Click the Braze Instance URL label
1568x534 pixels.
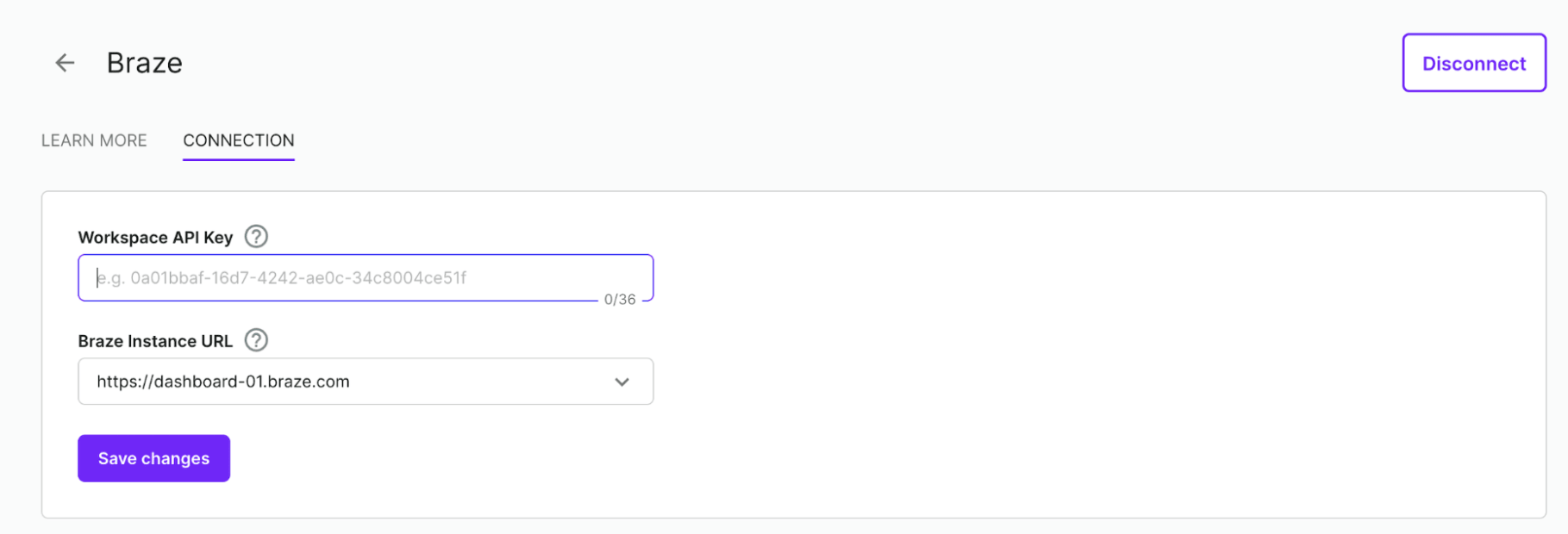[x=155, y=341]
